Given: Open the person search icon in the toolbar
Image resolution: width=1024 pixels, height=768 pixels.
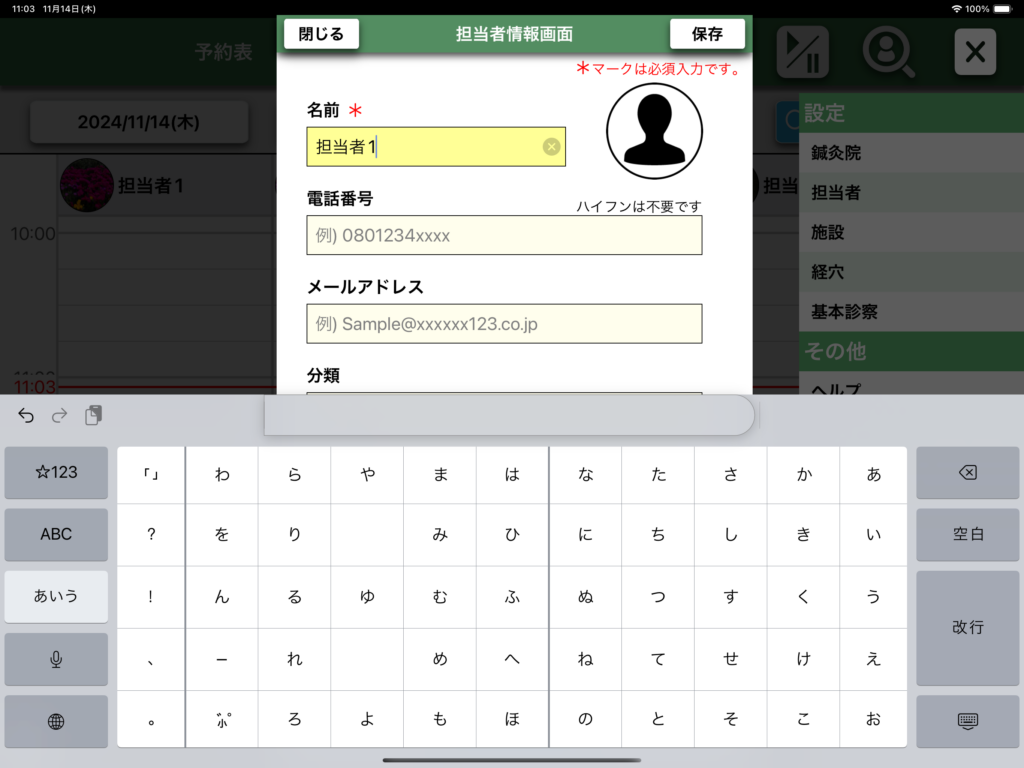Looking at the screenshot, I should point(888,52).
